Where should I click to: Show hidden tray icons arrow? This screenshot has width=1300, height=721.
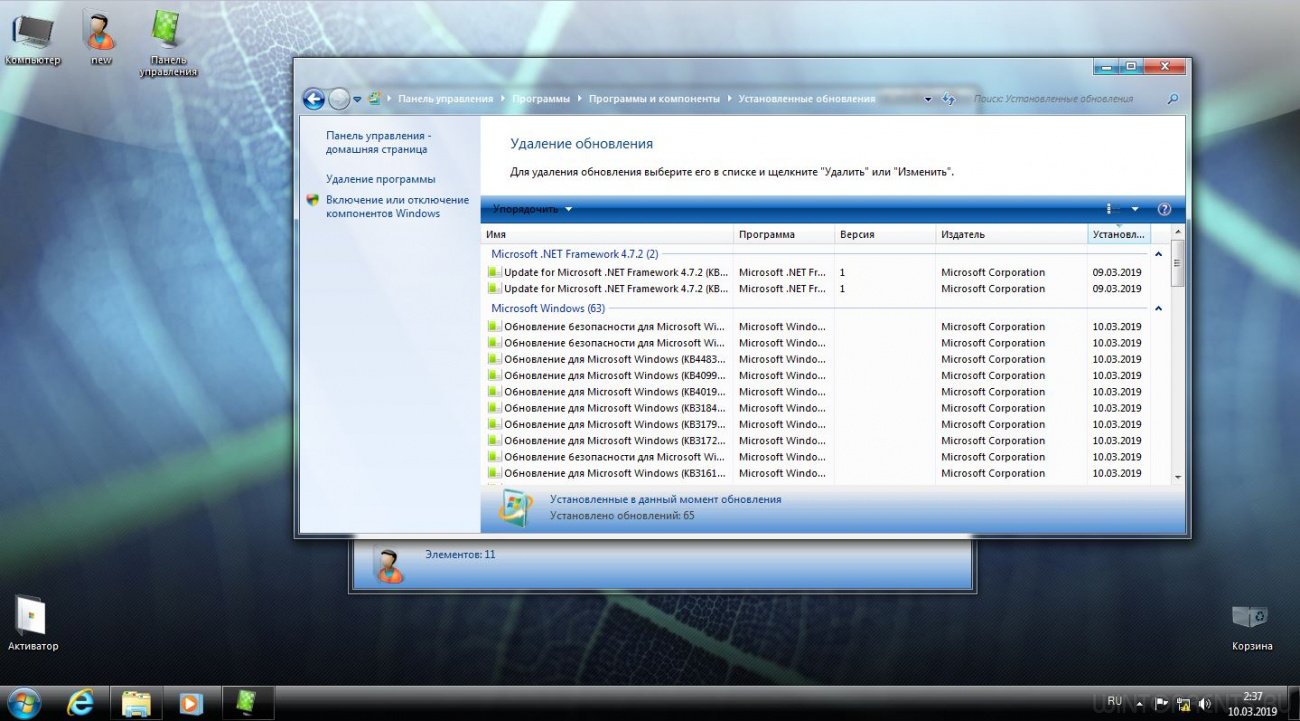[x=1141, y=703]
